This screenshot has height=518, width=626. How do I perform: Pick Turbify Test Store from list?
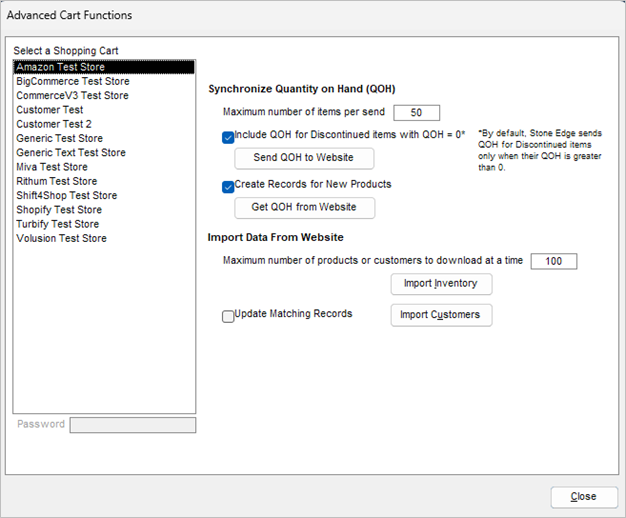pyautogui.click(x=104, y=224)
